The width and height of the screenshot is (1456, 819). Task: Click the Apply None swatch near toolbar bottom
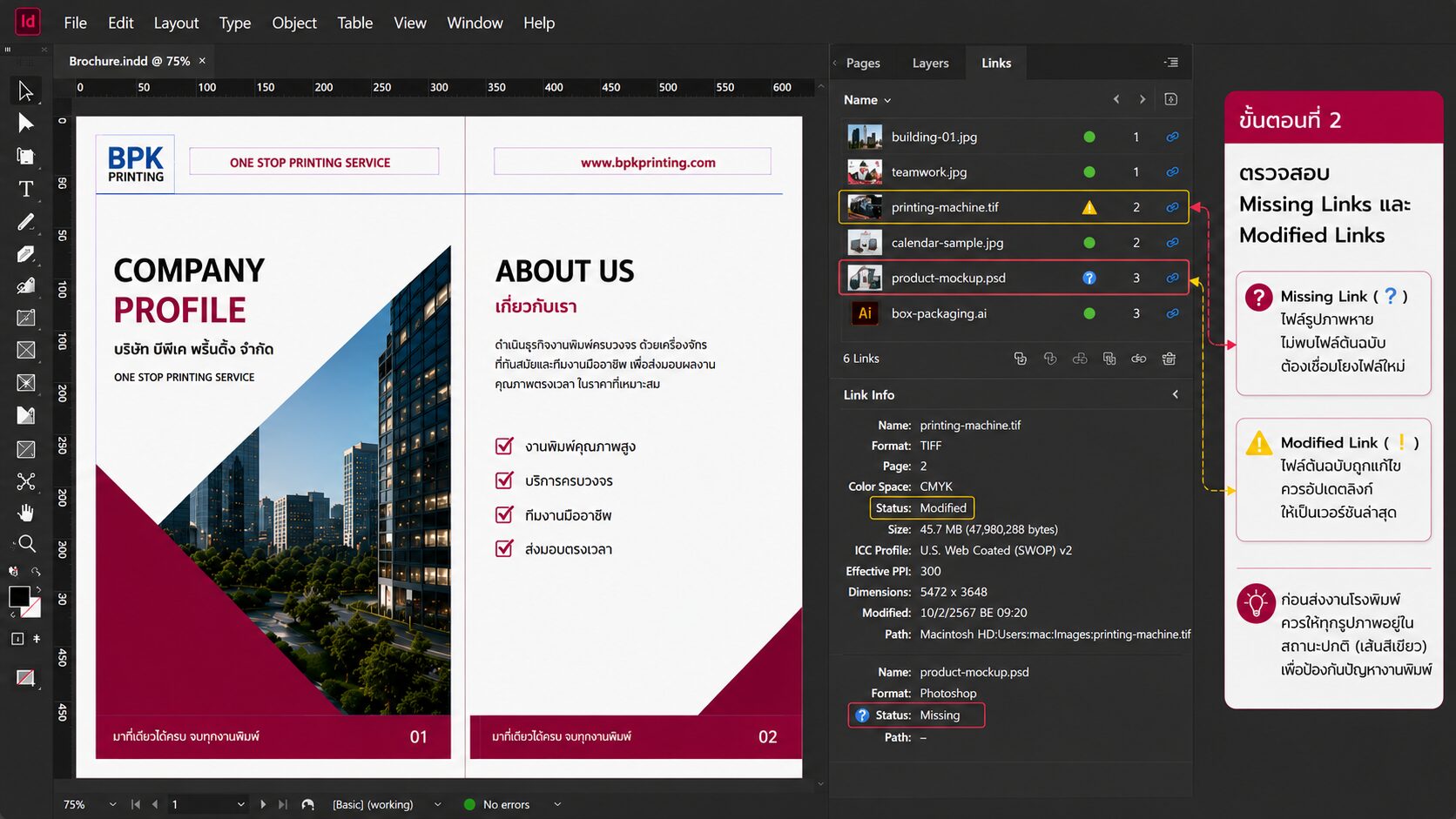click(x=26, y=677)
